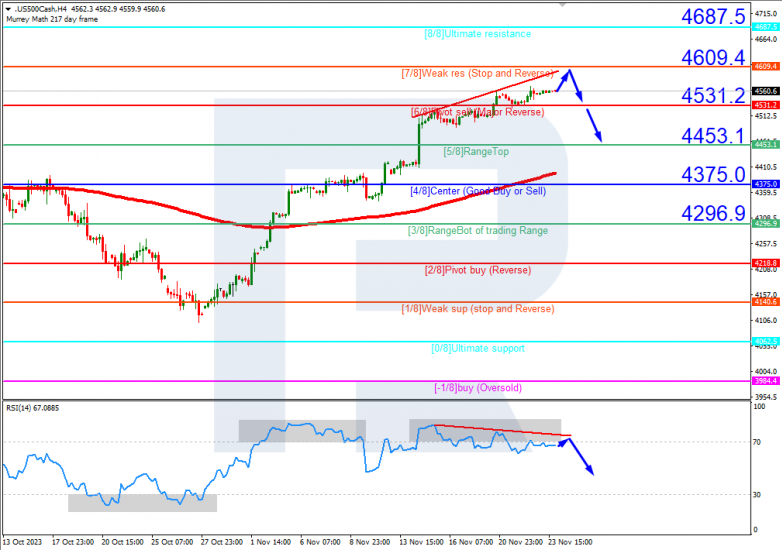Click the 16 Nov 07:00 time label

tap(471, 542)
